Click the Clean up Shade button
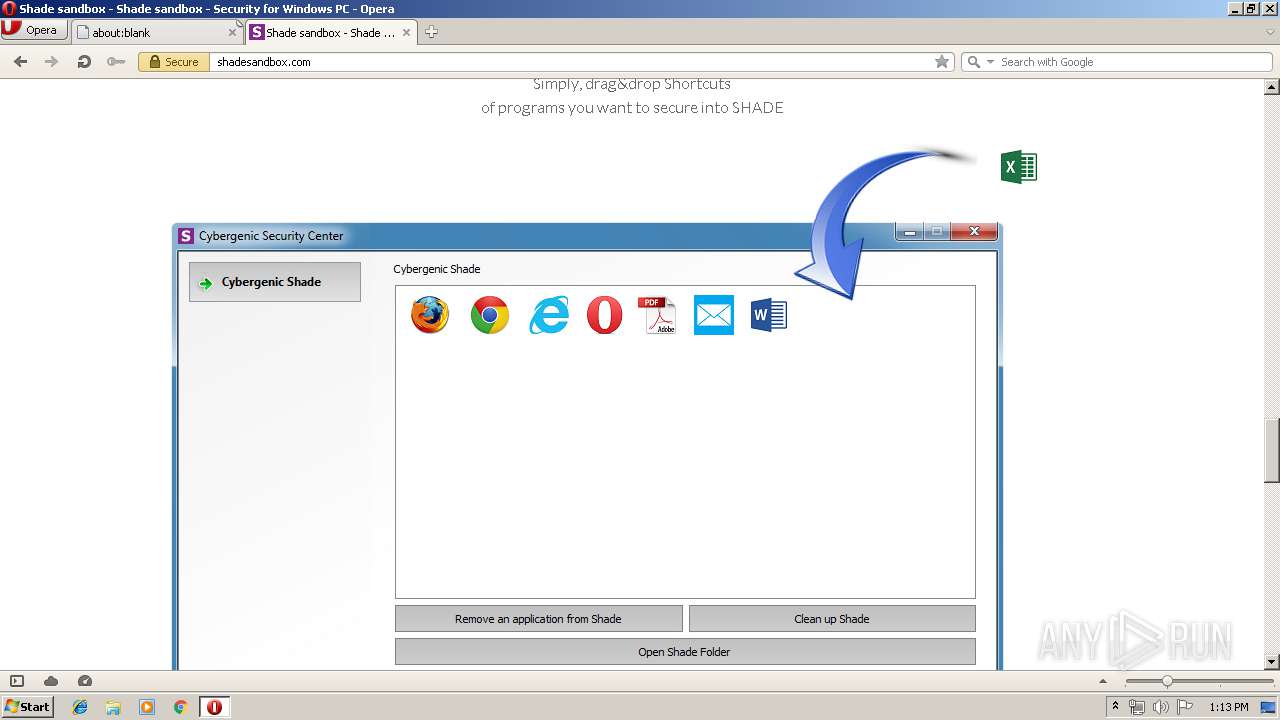This screenshot has height=720, width=1280. point(832,619)
